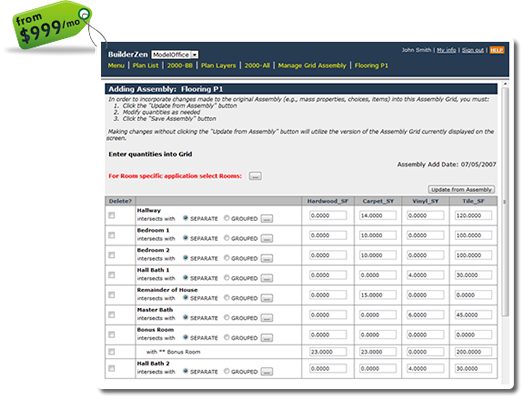The image size is (523, 400).
Task: Click the Tile_SF column header
Action: 473,201
